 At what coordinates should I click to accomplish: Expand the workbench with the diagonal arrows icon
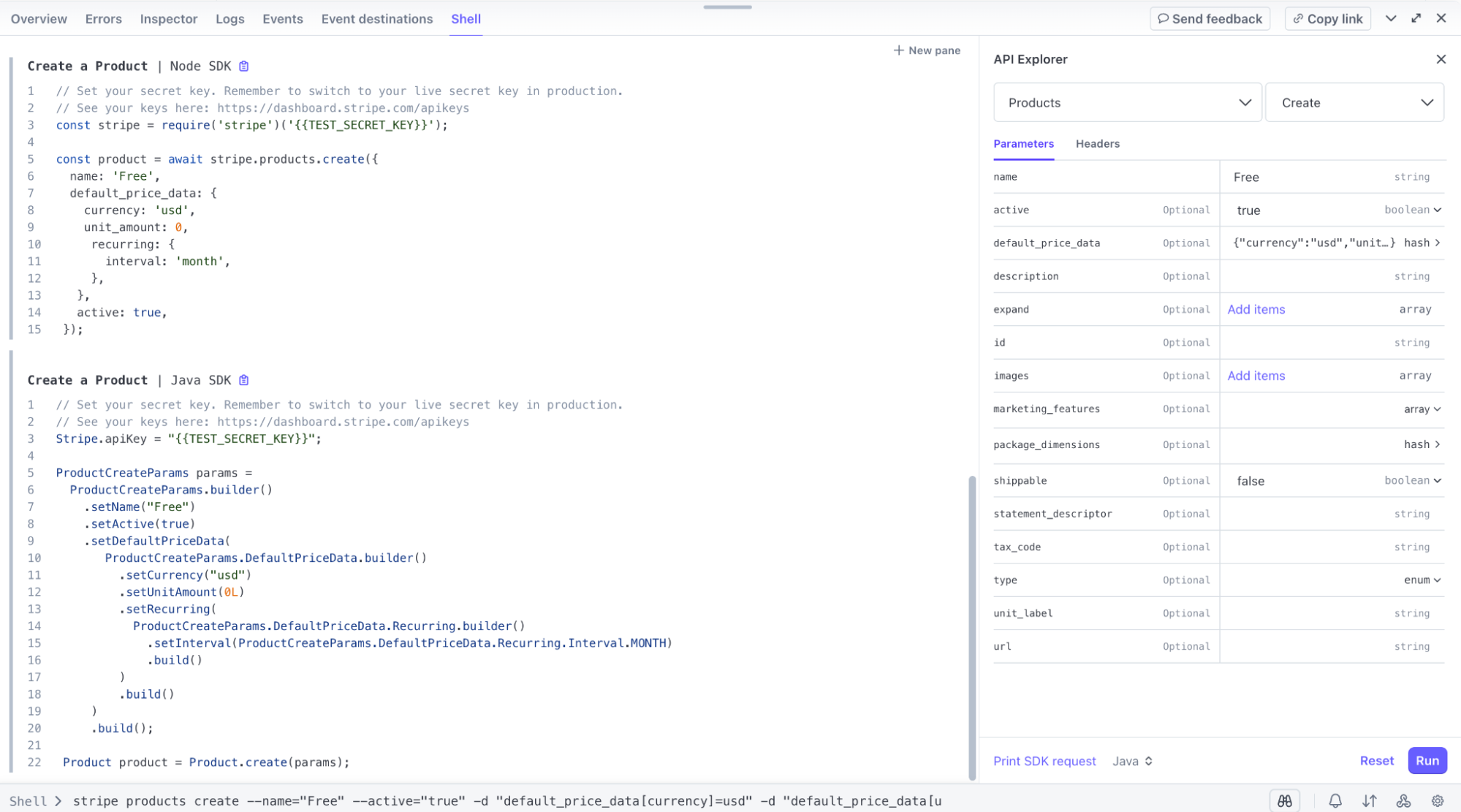coord(1416,18)
